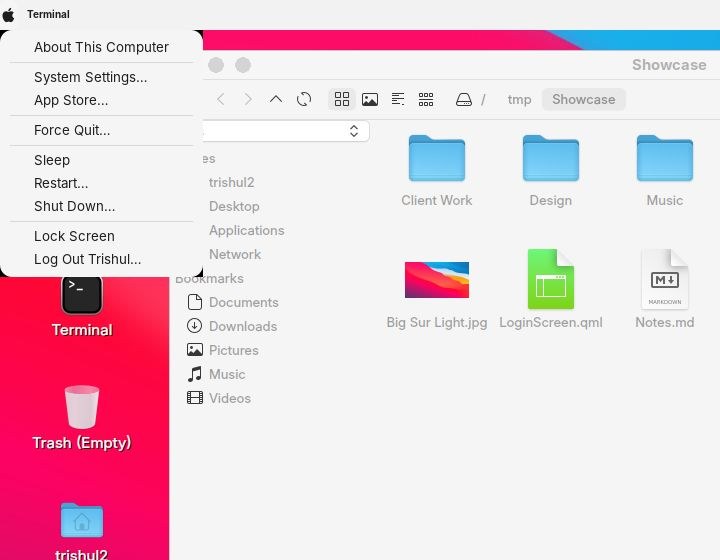The image size is (720, 560).
Task: Select the Notes.md markdown icon
Action: [x=664, y=279]
